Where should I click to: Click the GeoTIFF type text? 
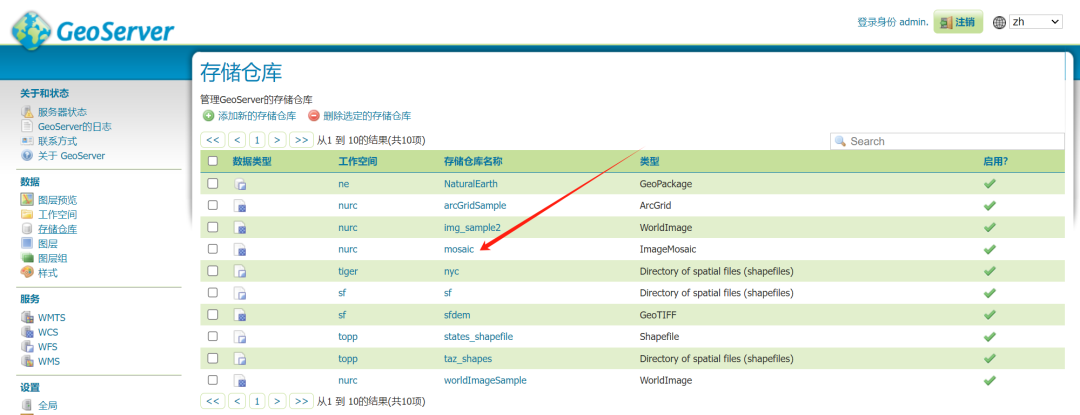click(x=658, y=315)
